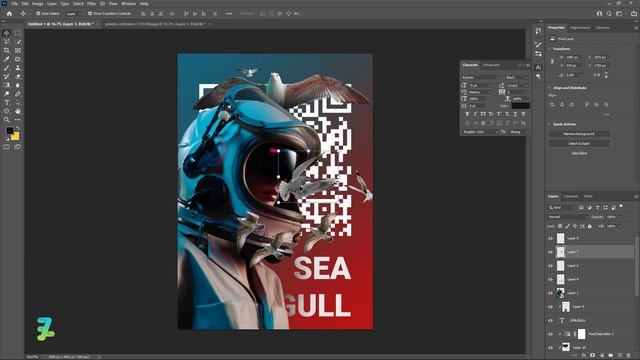Switch to the Libraries tab

[x=603, y=28]
